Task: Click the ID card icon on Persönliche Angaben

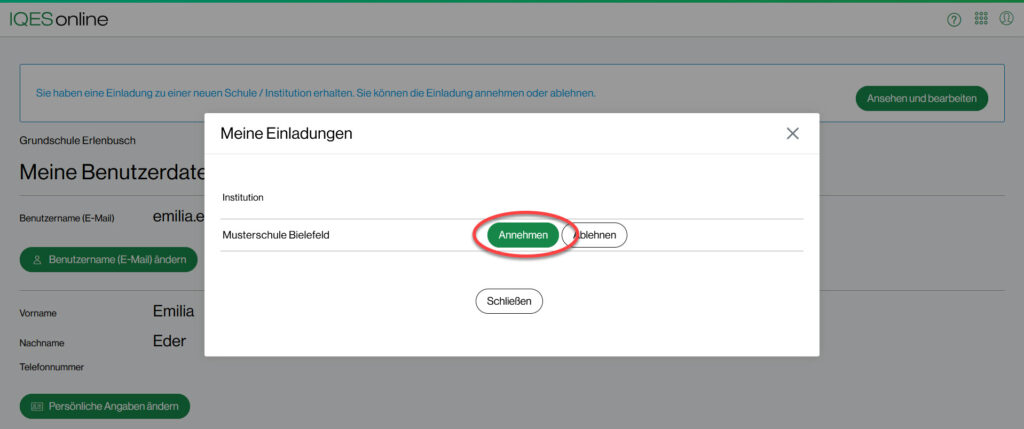Action: (37, 406)
